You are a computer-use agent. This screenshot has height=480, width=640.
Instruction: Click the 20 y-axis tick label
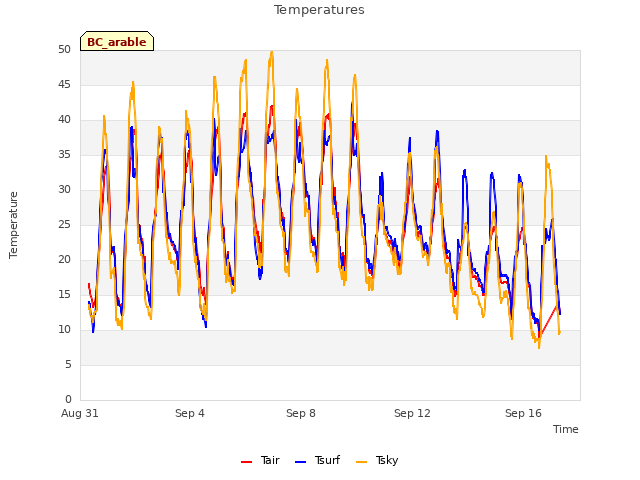64,260
